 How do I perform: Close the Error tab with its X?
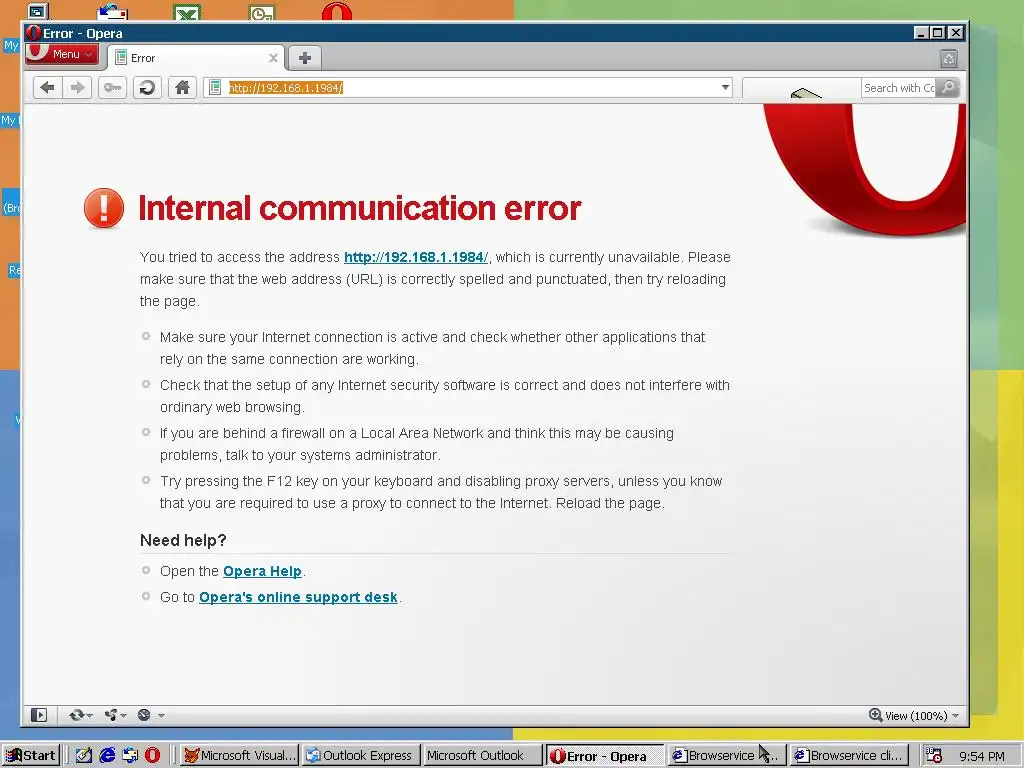[273, 58]
